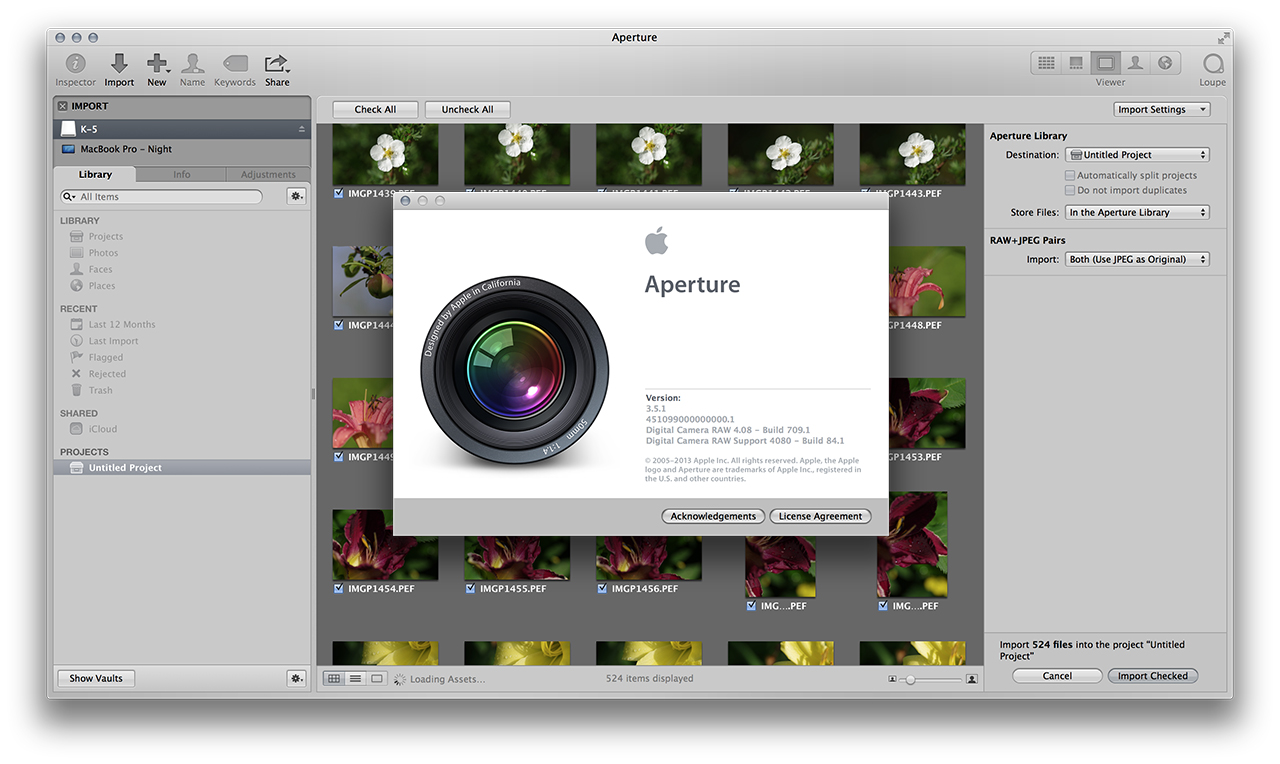Open RAW+JPEG Import pairs dropdown
1280x764 pixels.
click(1137, 259)
